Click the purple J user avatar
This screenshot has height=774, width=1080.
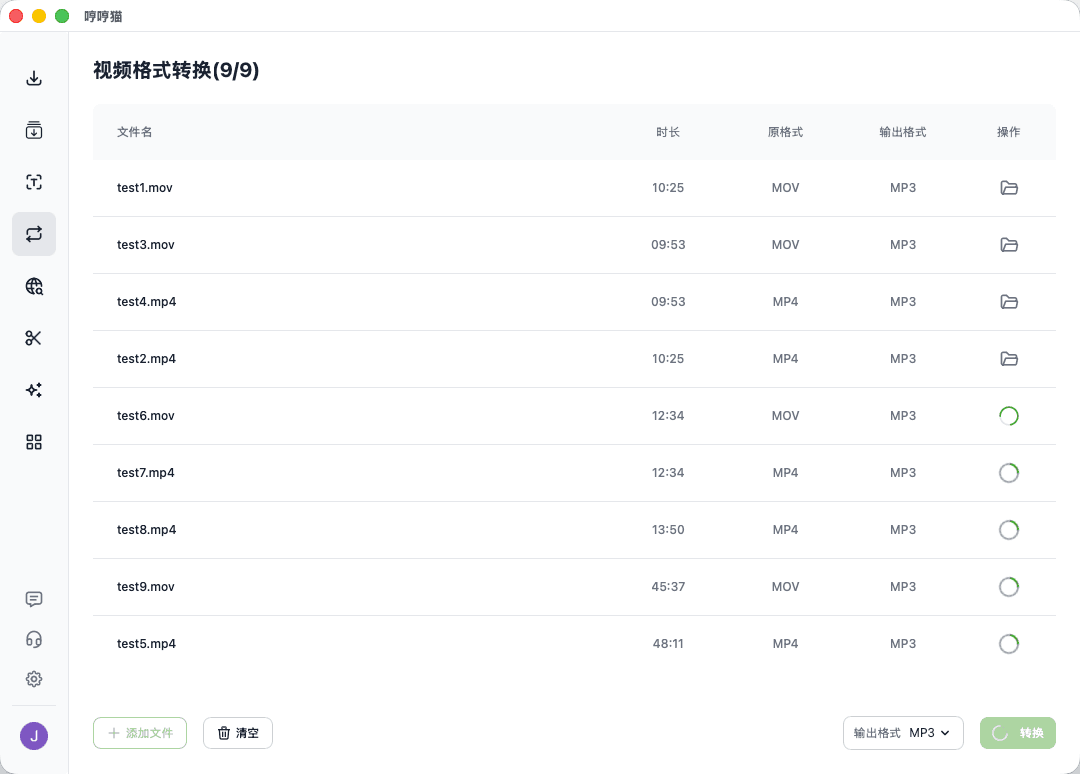(x=34, y=736)
